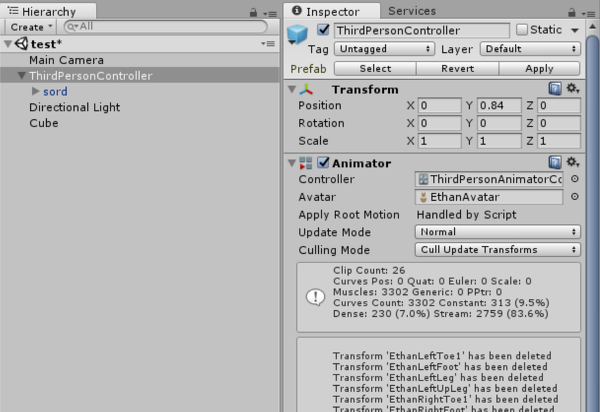Click Avatar field EthanAvatar
Image resolution: width=600 pixels, height=412 pixels.
[x=489, y=197]
